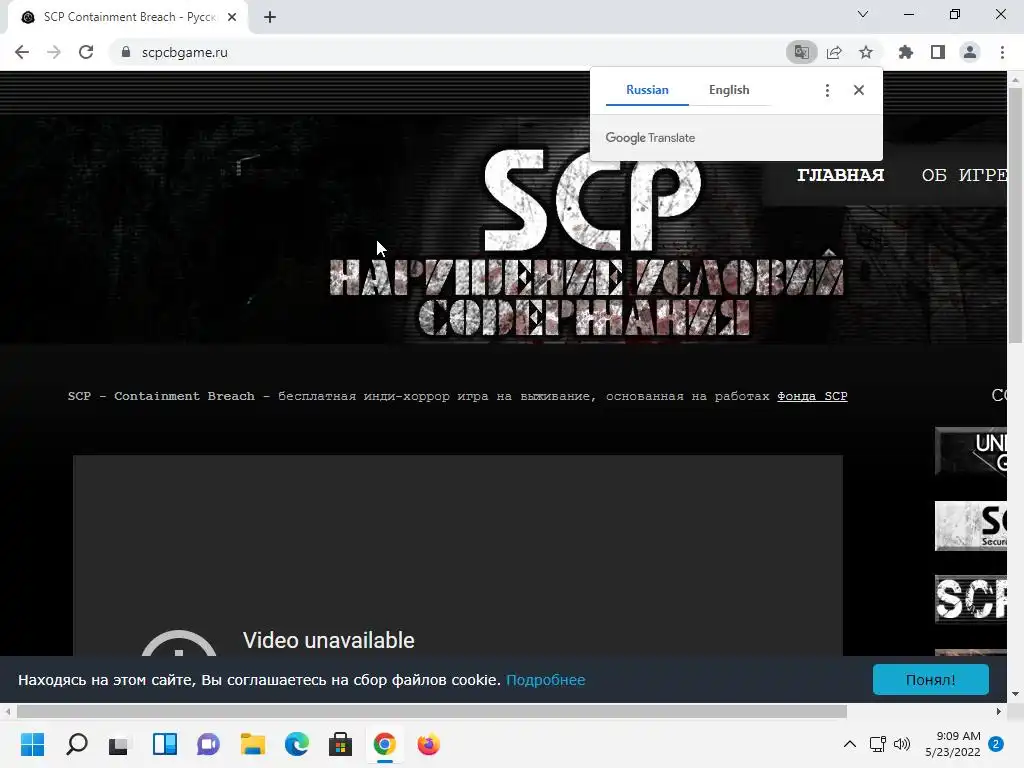Click the Подробнее cookie link
Viewport: 1024px width, 768px height.
(545, 680)
